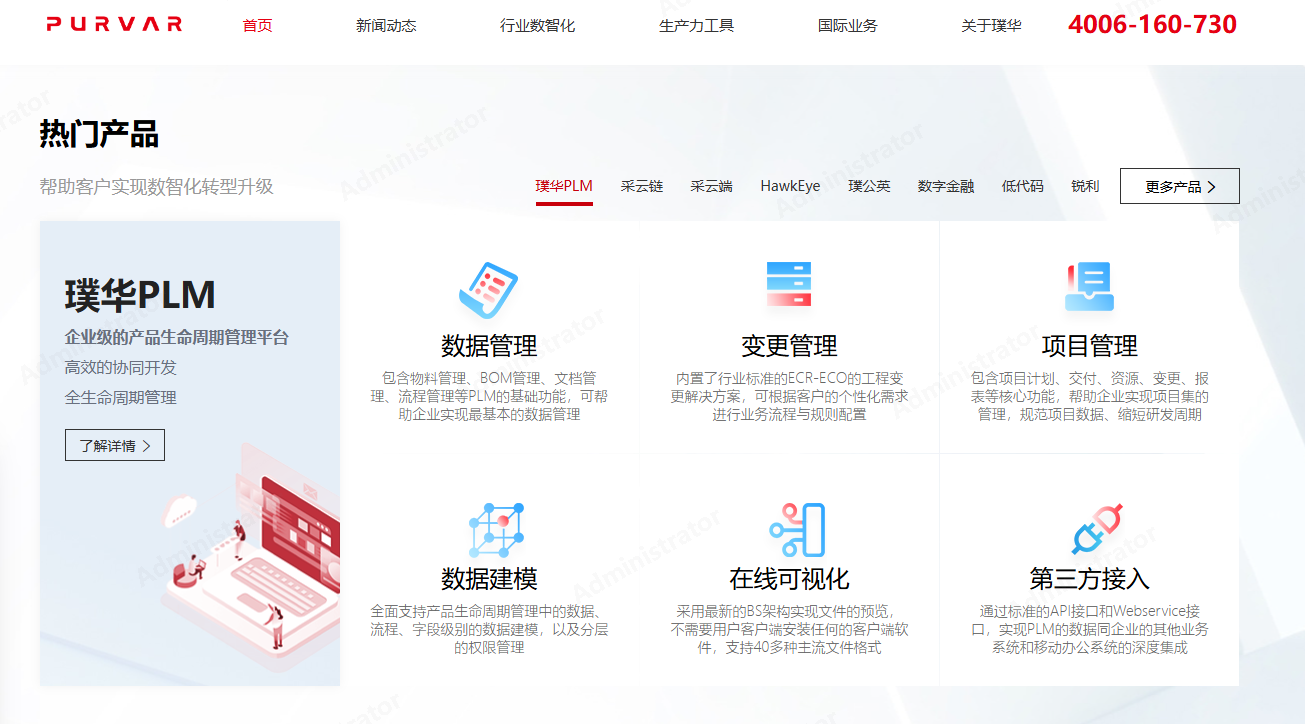This screenshot has width=1305, height=724.
Task: Click the 第三方接入 plug icon
Action: (1097, 529)
